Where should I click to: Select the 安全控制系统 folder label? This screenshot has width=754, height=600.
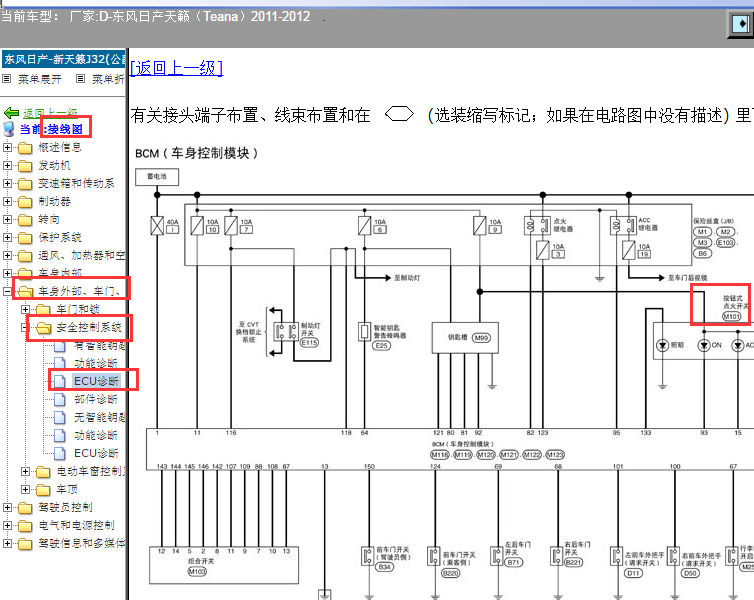pos(89,327)
